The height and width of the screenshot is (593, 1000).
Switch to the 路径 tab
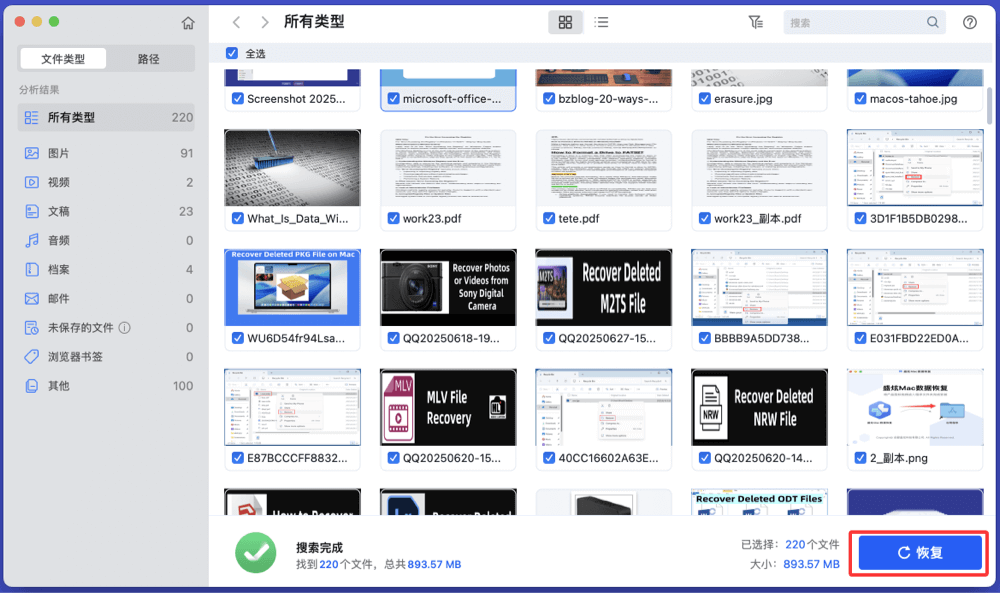coord(149,59)
